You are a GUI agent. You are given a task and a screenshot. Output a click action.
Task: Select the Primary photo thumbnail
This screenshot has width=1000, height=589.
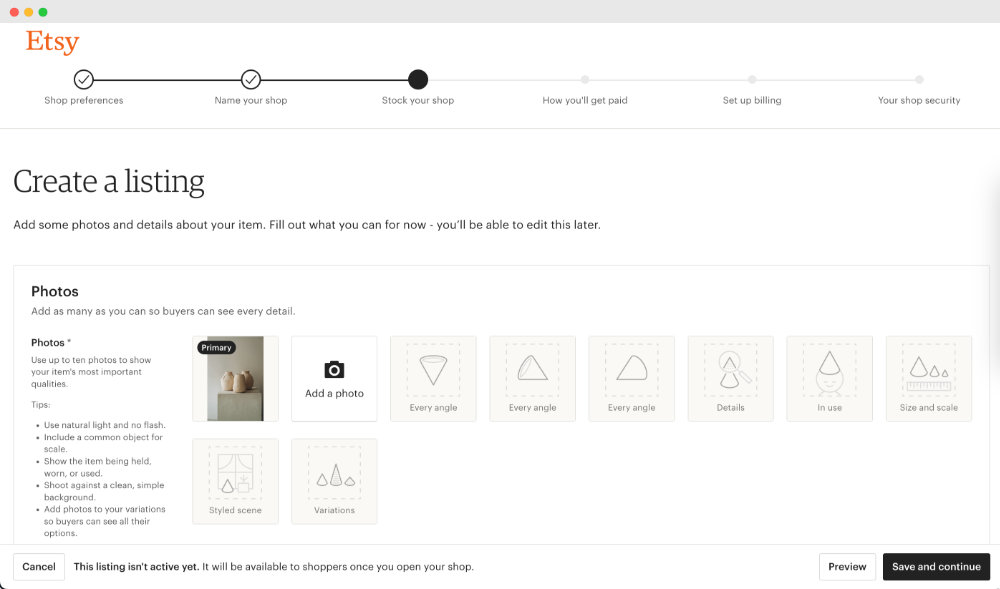click(234, 377)
